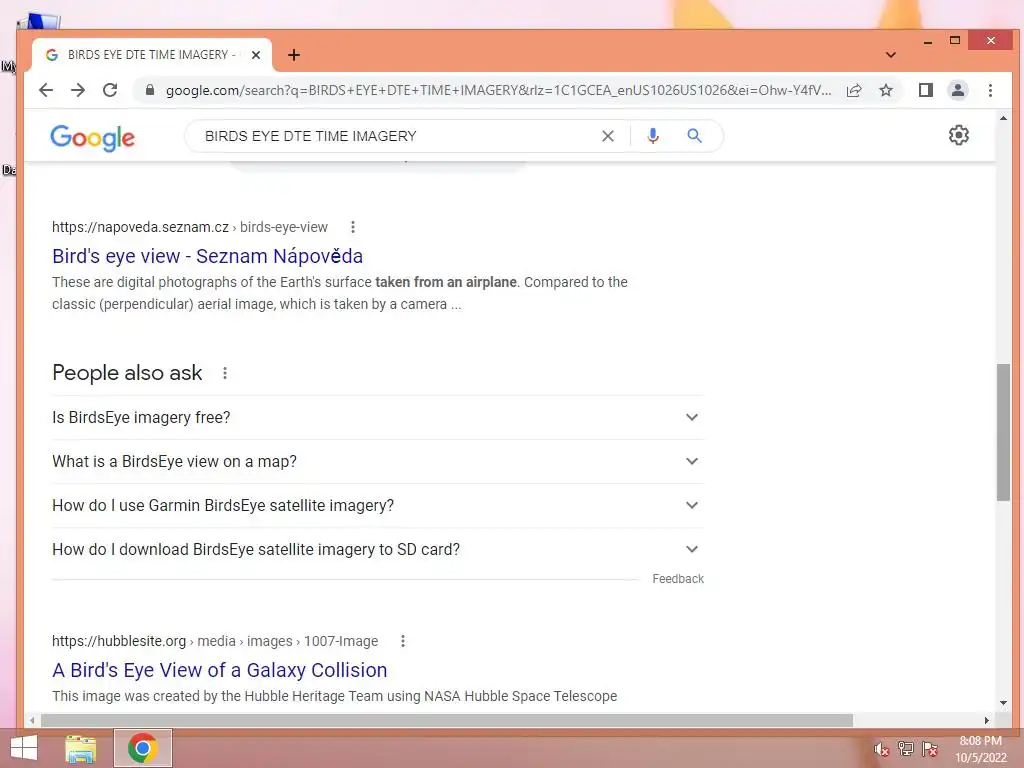Bookmark this tab with the star
This screenshot has width=1024, height=768.
coord(886,90)
